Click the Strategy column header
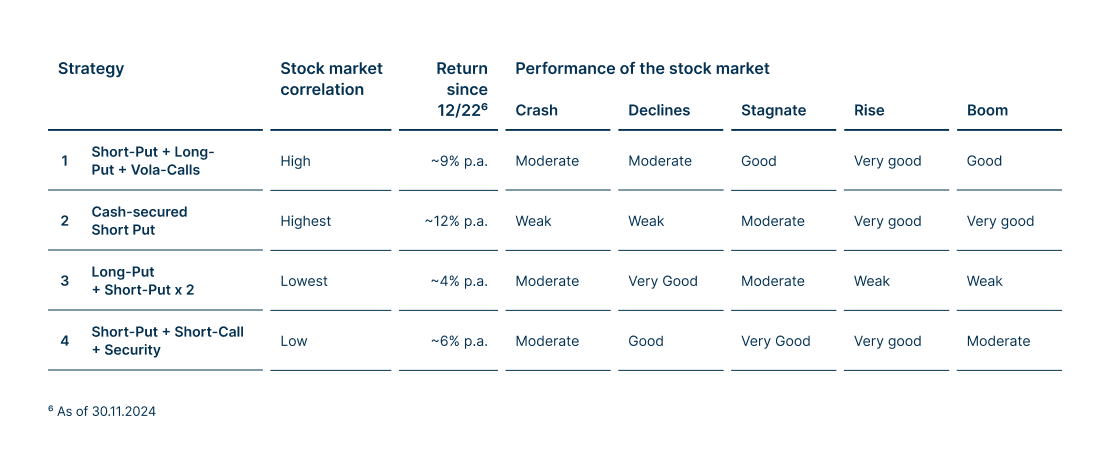Screen dimensions: 1110x467 pos(91,69)
